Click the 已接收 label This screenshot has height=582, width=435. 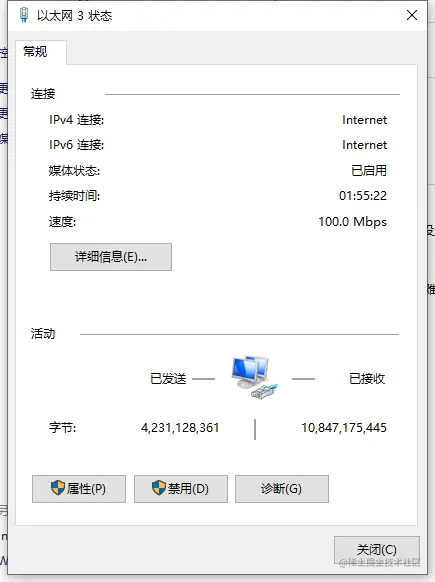coord(367,379)
